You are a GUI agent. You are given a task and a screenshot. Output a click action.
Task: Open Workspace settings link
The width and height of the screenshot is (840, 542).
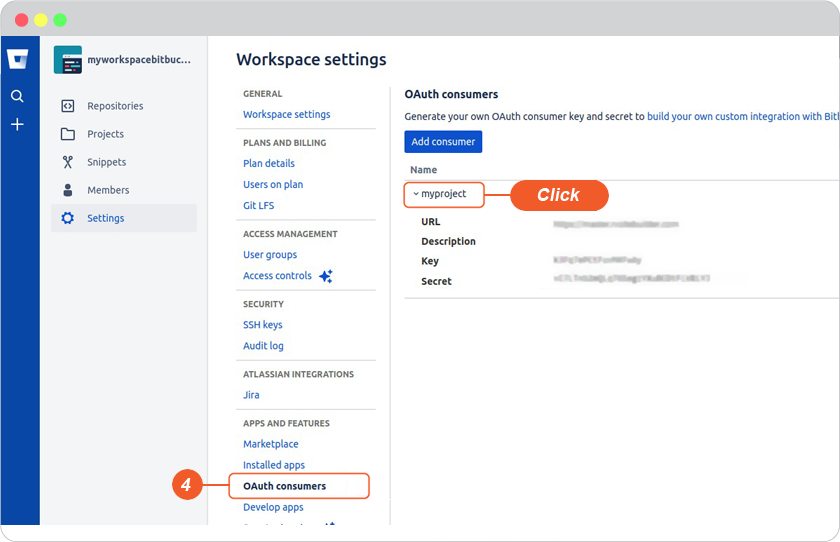tap(287, 114)
